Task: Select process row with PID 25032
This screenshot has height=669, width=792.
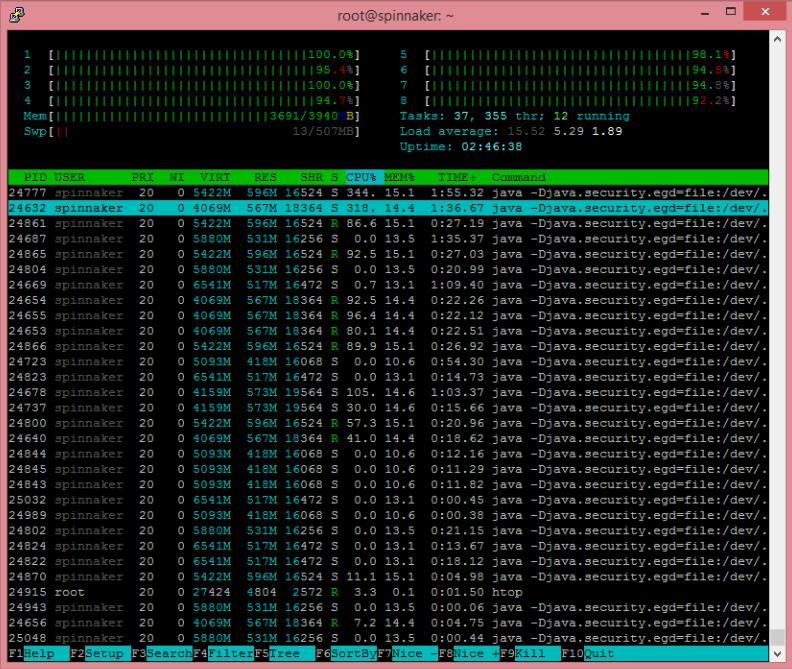Action: [388, 500]
